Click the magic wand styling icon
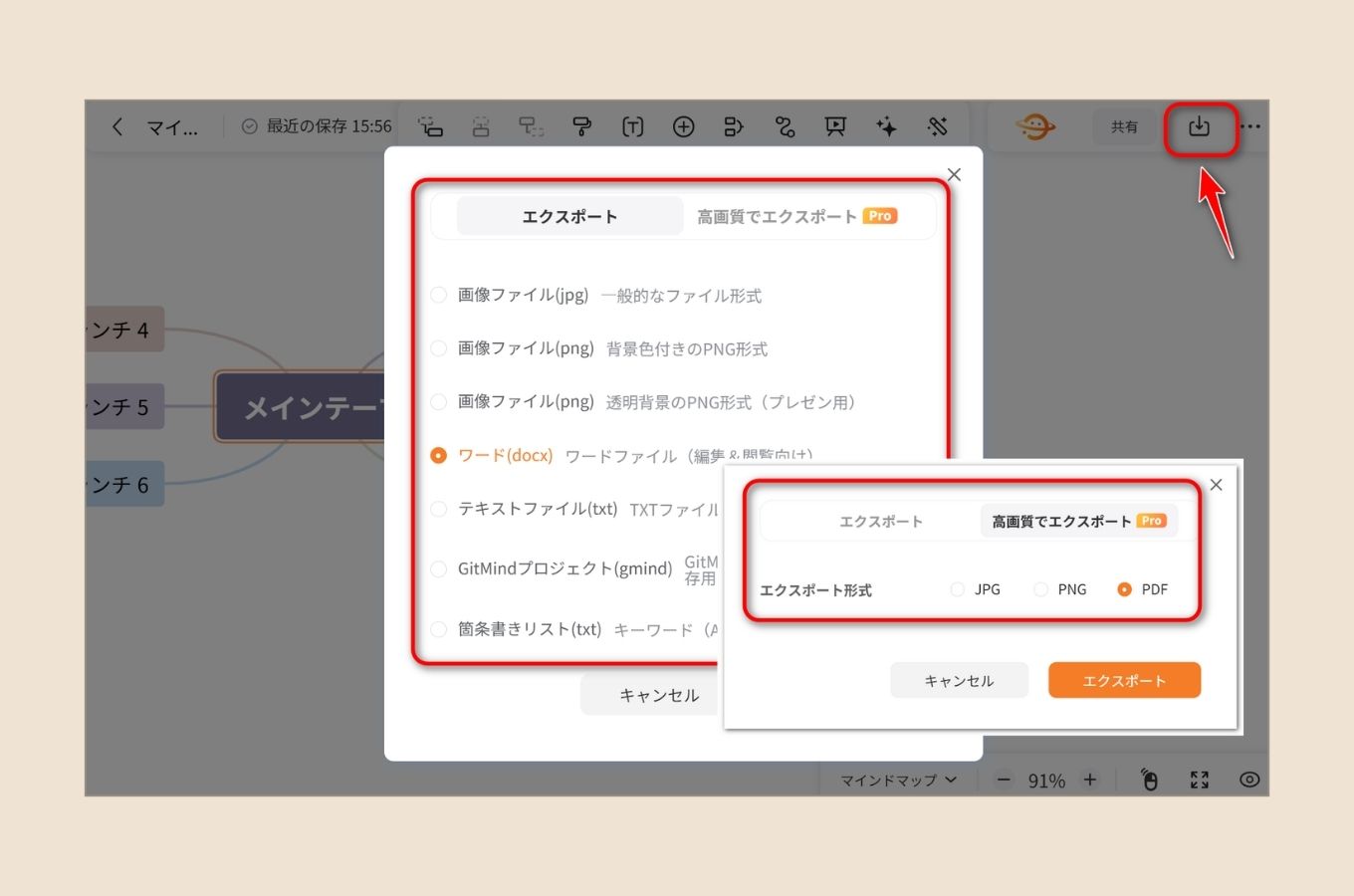Image resolution: width=1354 pixels, height=896 pixels. 937,126
